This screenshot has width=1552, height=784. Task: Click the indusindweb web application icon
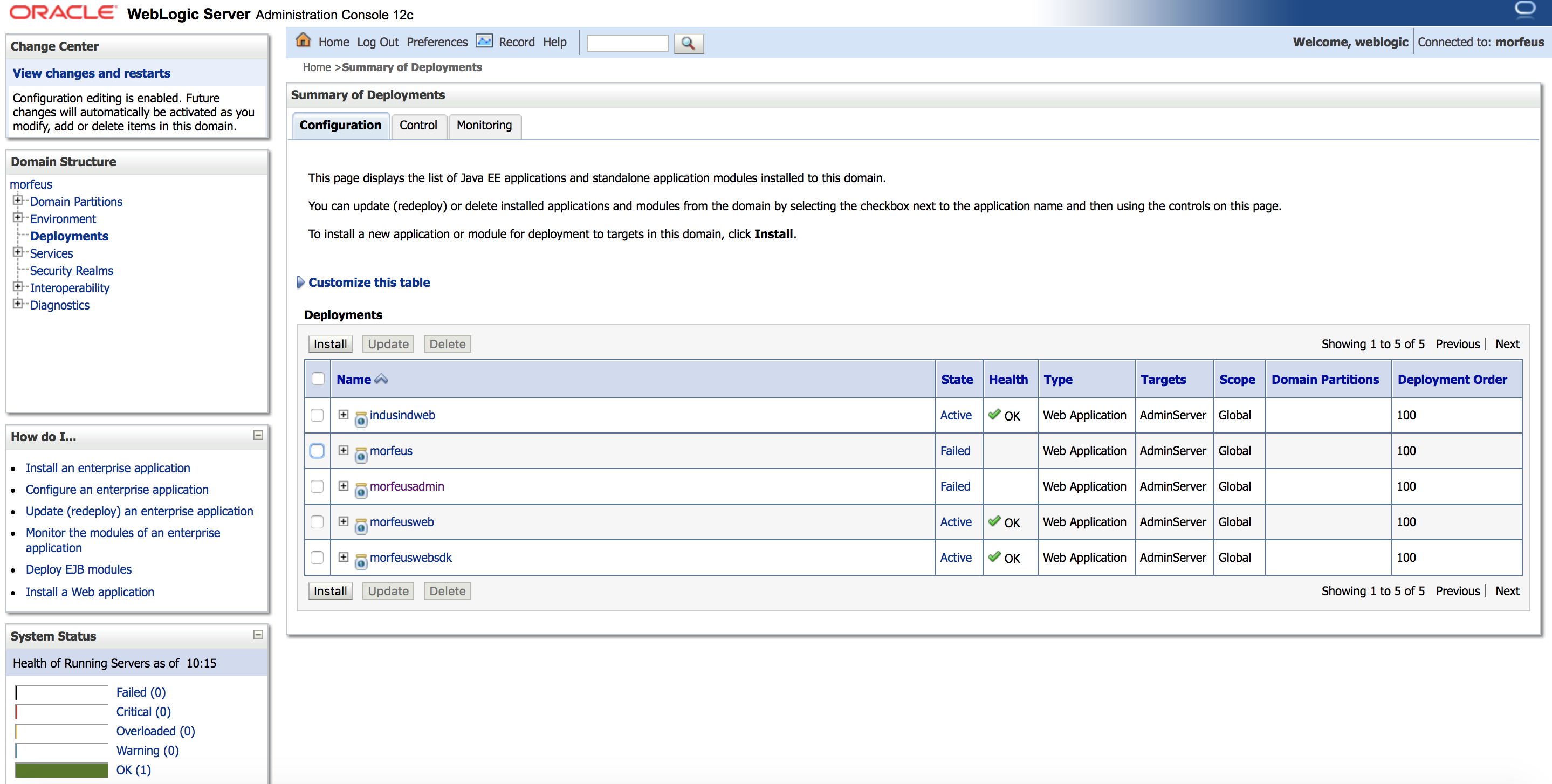coord(361,419)
